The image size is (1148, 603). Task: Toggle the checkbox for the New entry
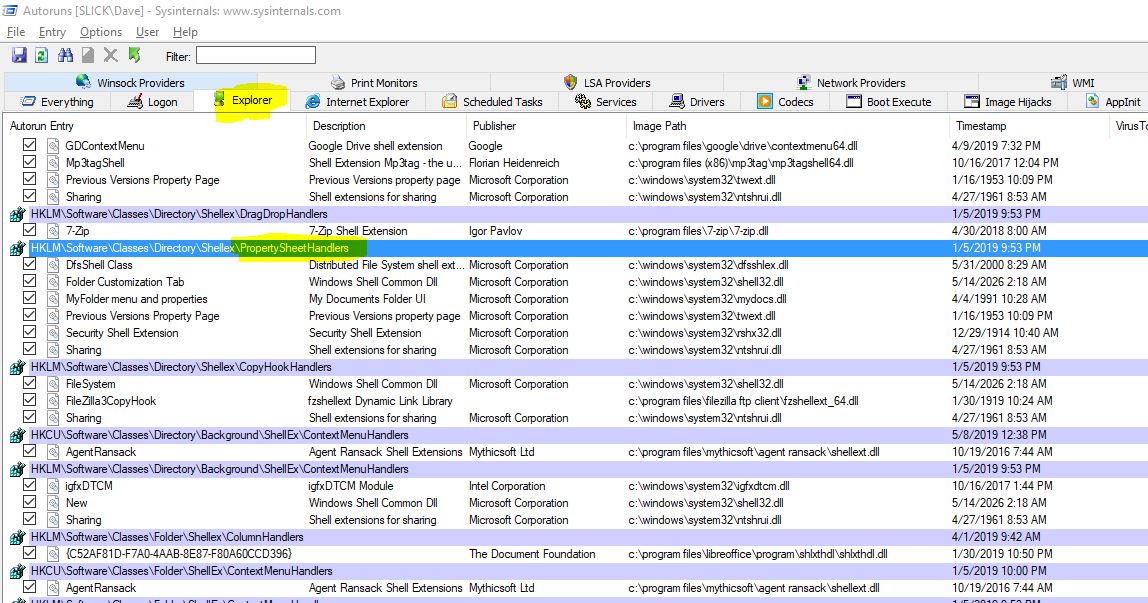(x=29, y=502)
